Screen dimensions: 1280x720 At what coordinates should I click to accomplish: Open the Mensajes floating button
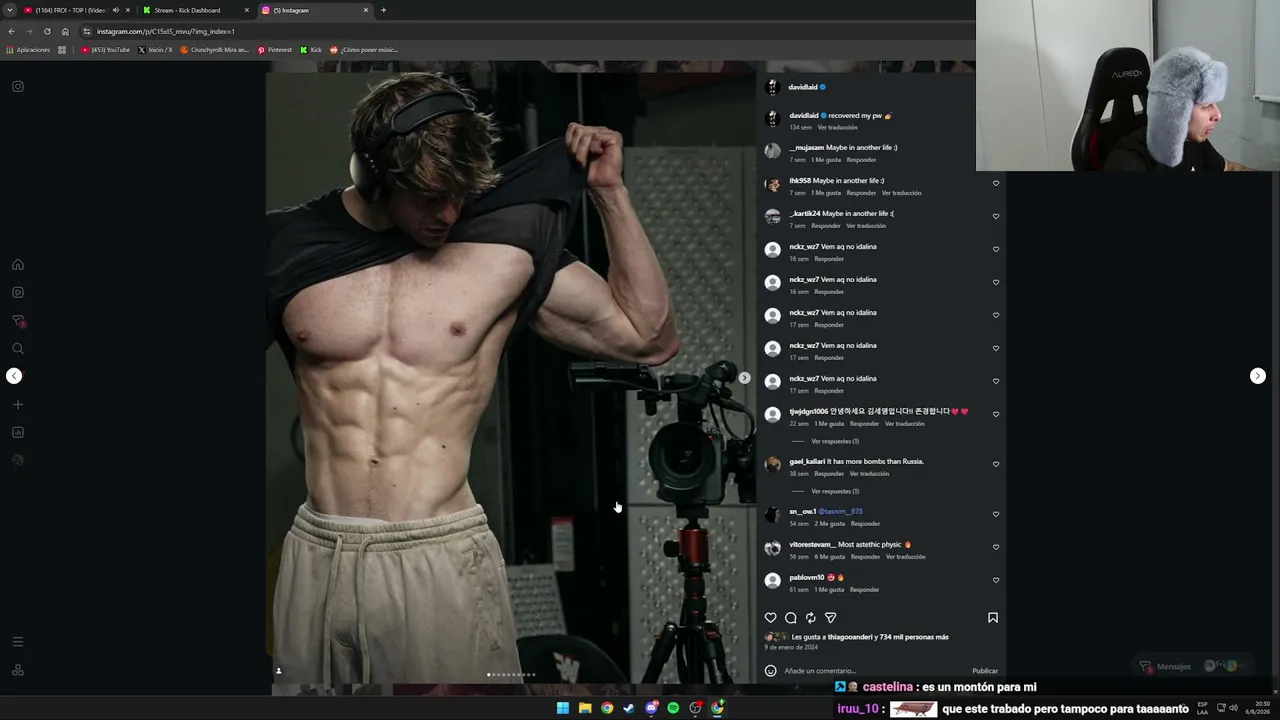point(1194,666)
